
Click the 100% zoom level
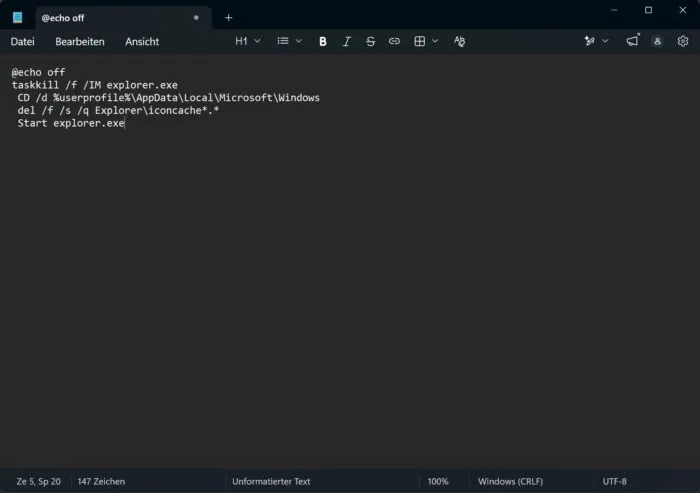(x=438, y=481)
